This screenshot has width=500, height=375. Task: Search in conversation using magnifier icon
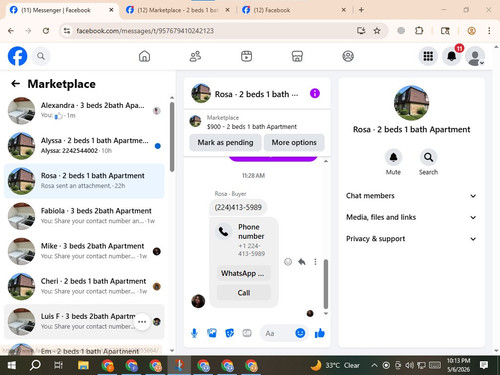(x=428, y=157)
